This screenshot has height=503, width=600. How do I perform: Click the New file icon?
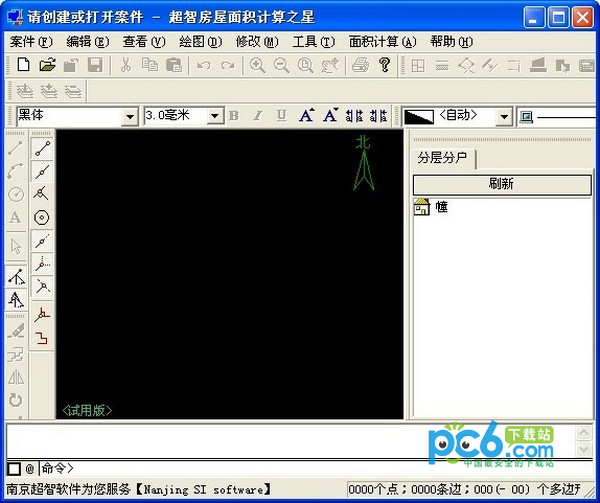pyautogui.click(x=23, y=65)
